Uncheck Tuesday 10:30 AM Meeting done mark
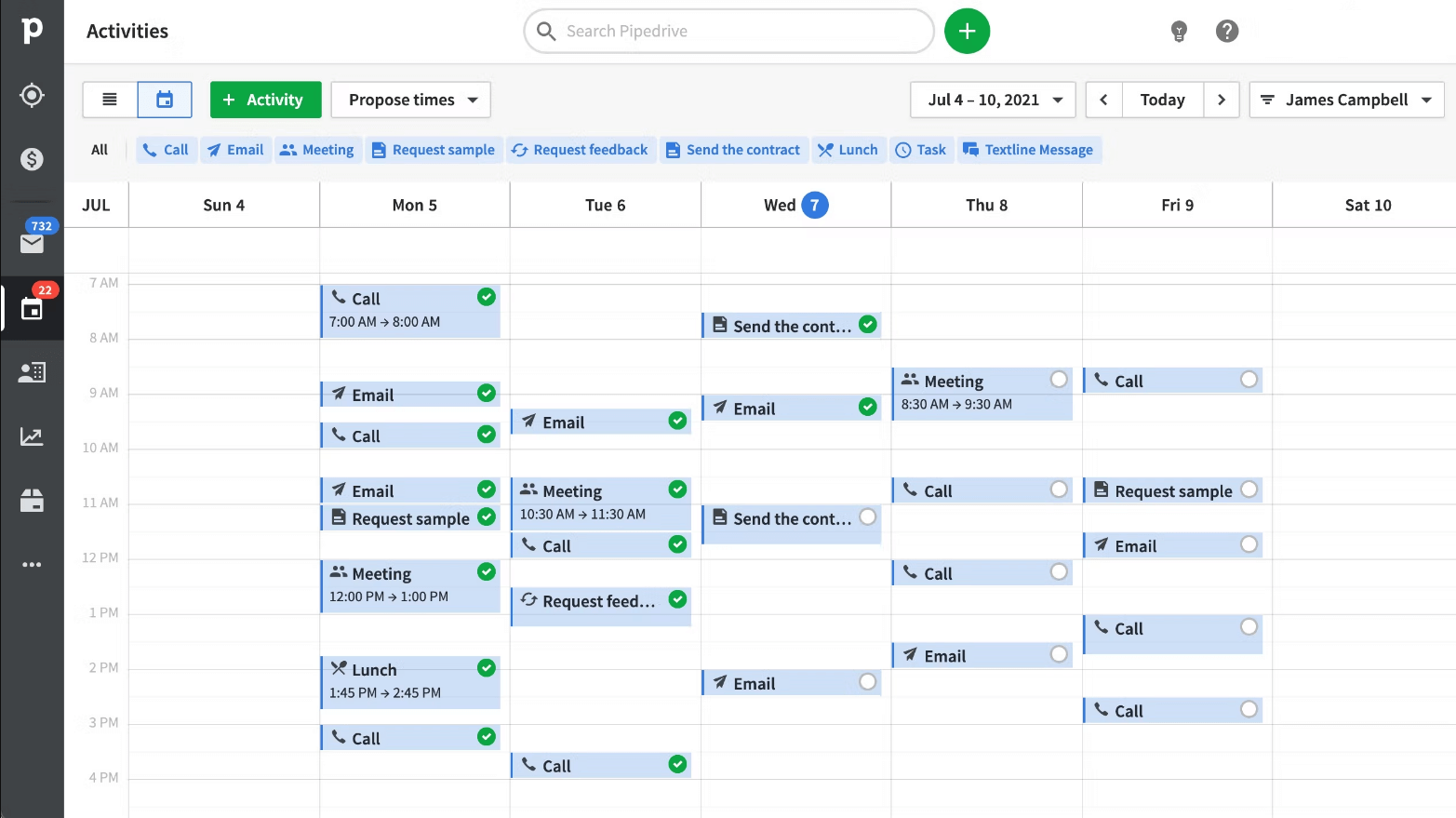Viewport: 1456px width, 818px height. click(x=678, y=489)
